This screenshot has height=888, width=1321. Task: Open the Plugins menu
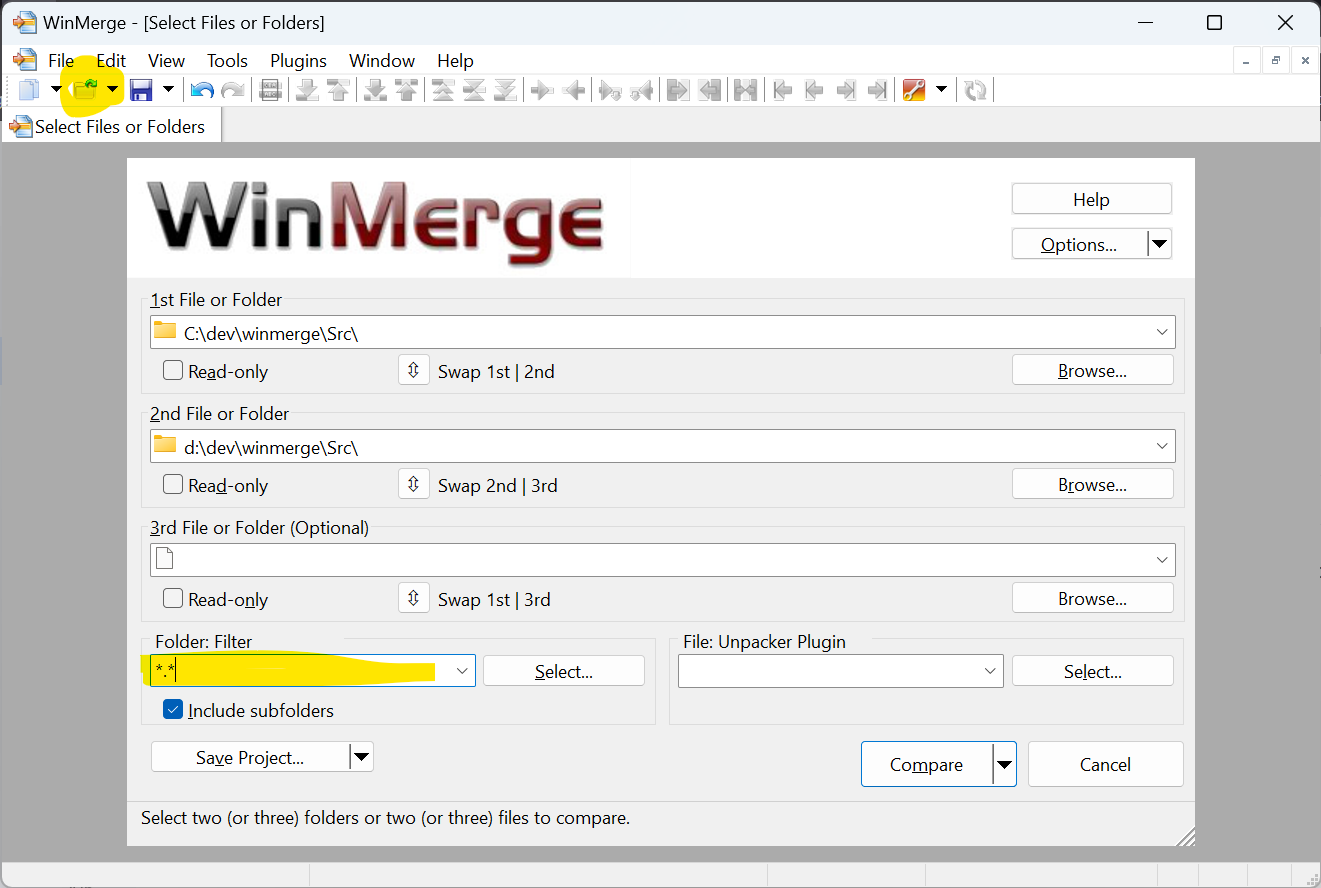[298, 60]
